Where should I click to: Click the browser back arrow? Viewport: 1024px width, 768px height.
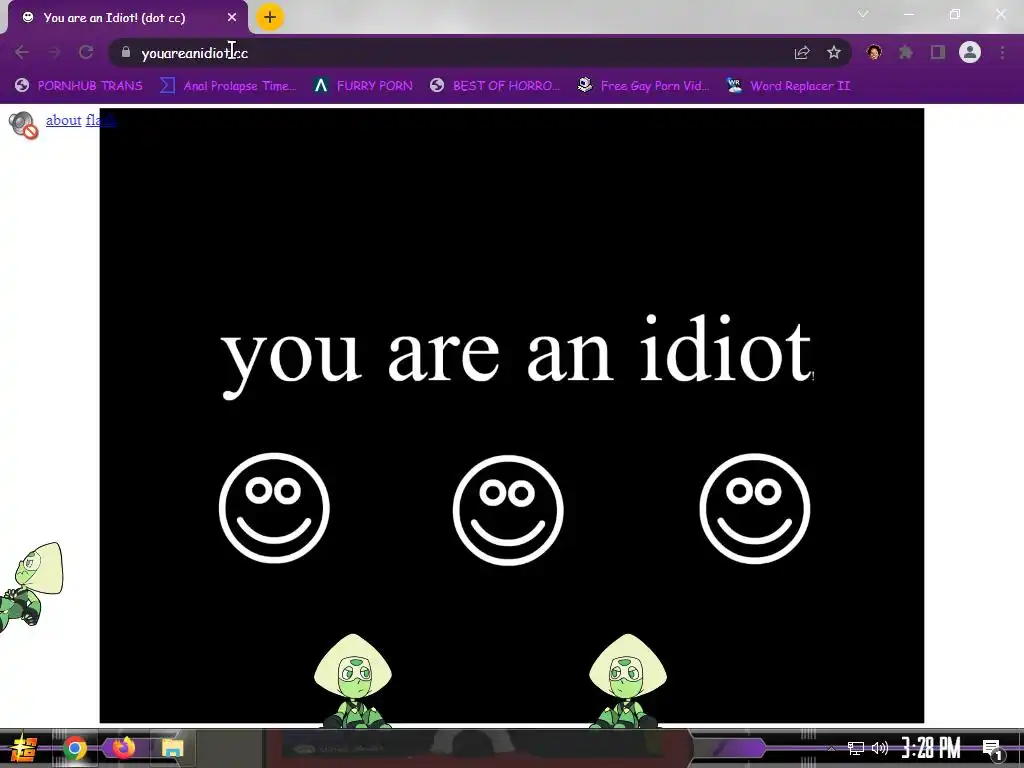(22, 52)
